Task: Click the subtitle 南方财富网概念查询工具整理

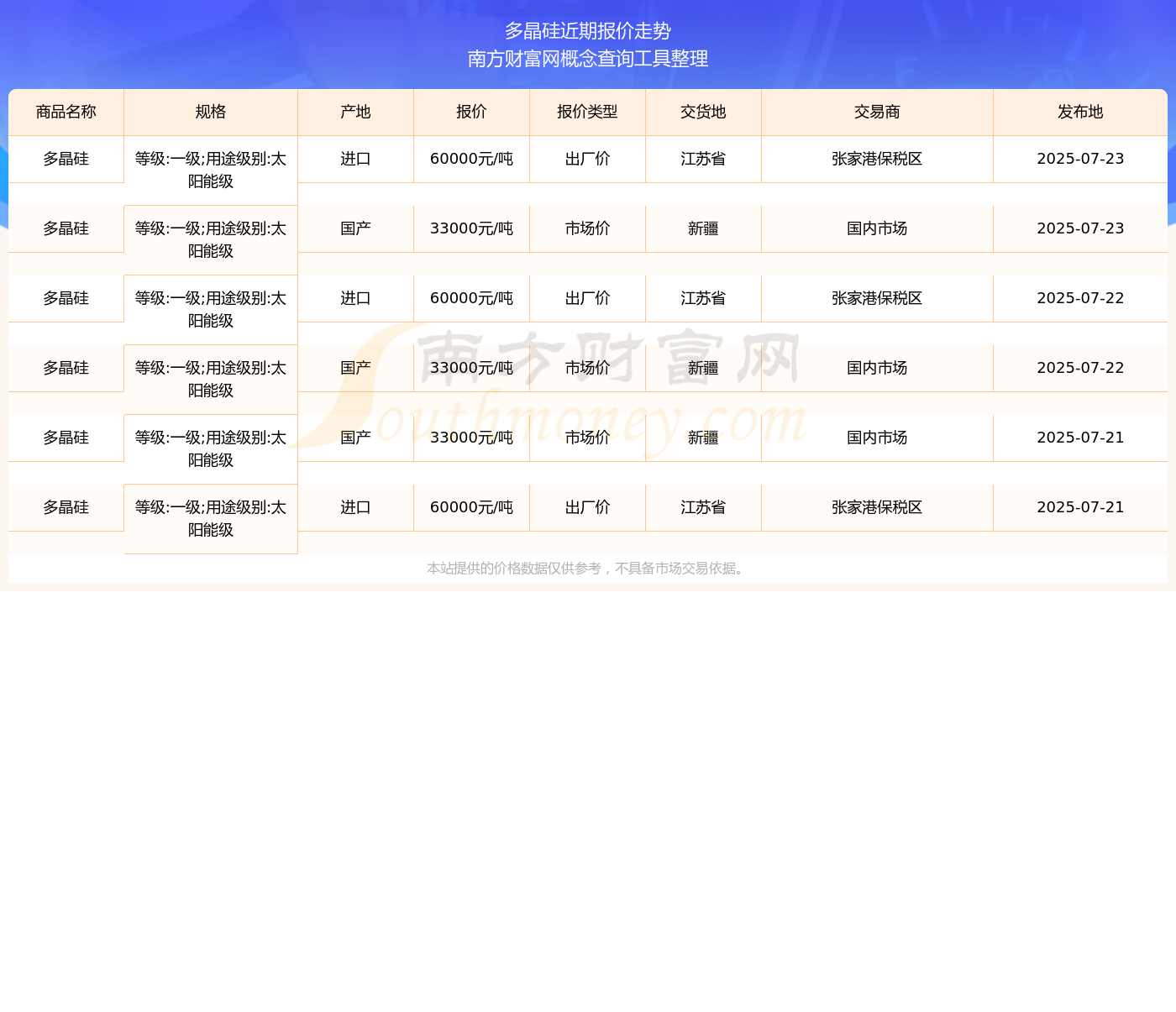Action: coord(588,59)
